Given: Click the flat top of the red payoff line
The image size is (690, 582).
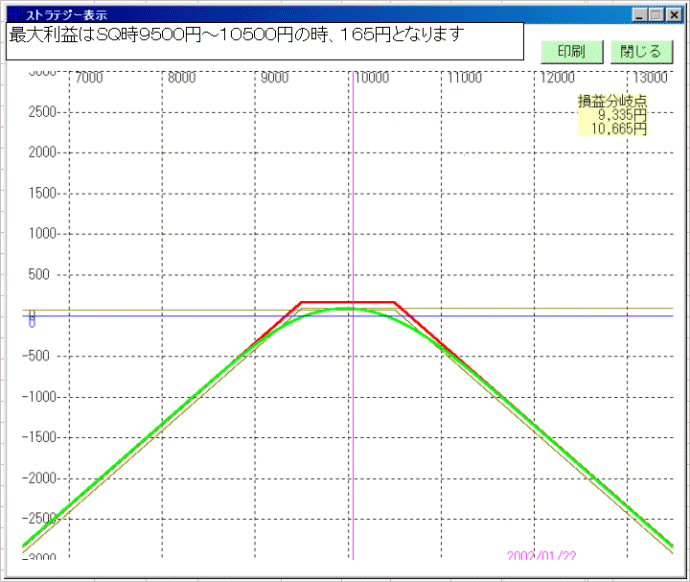Looking at the screenshot, I should coord(348,301).
